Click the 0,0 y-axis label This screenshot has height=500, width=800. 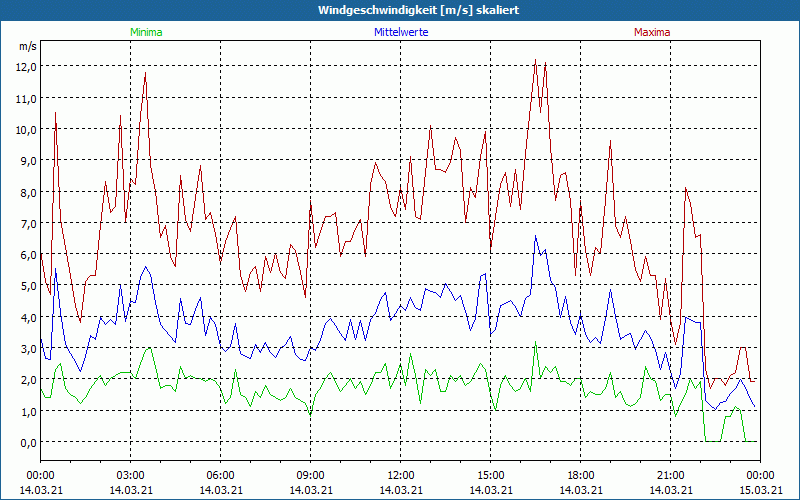tap(30, 443)
